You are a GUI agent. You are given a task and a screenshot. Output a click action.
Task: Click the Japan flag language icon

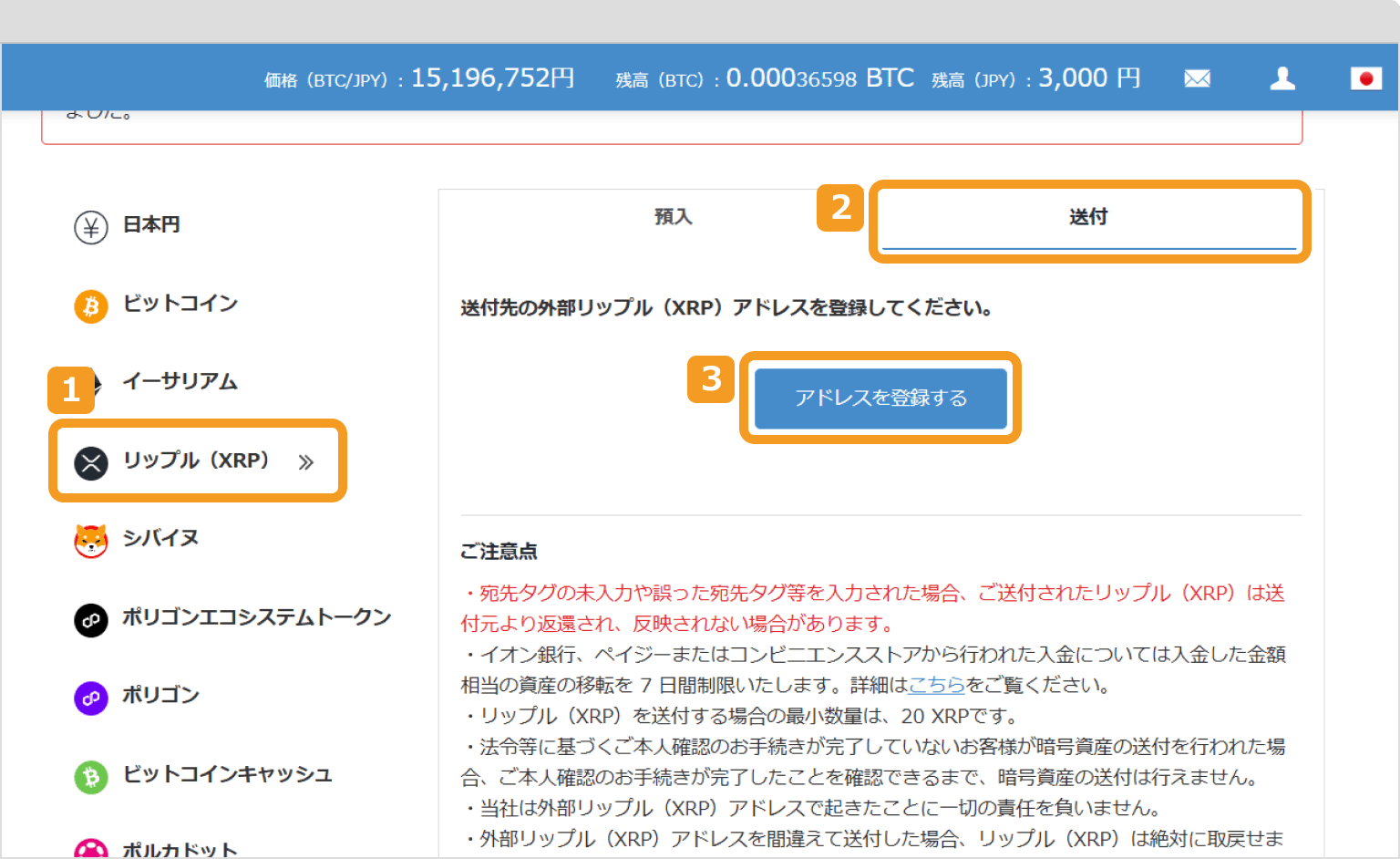tap(1366, 78)
